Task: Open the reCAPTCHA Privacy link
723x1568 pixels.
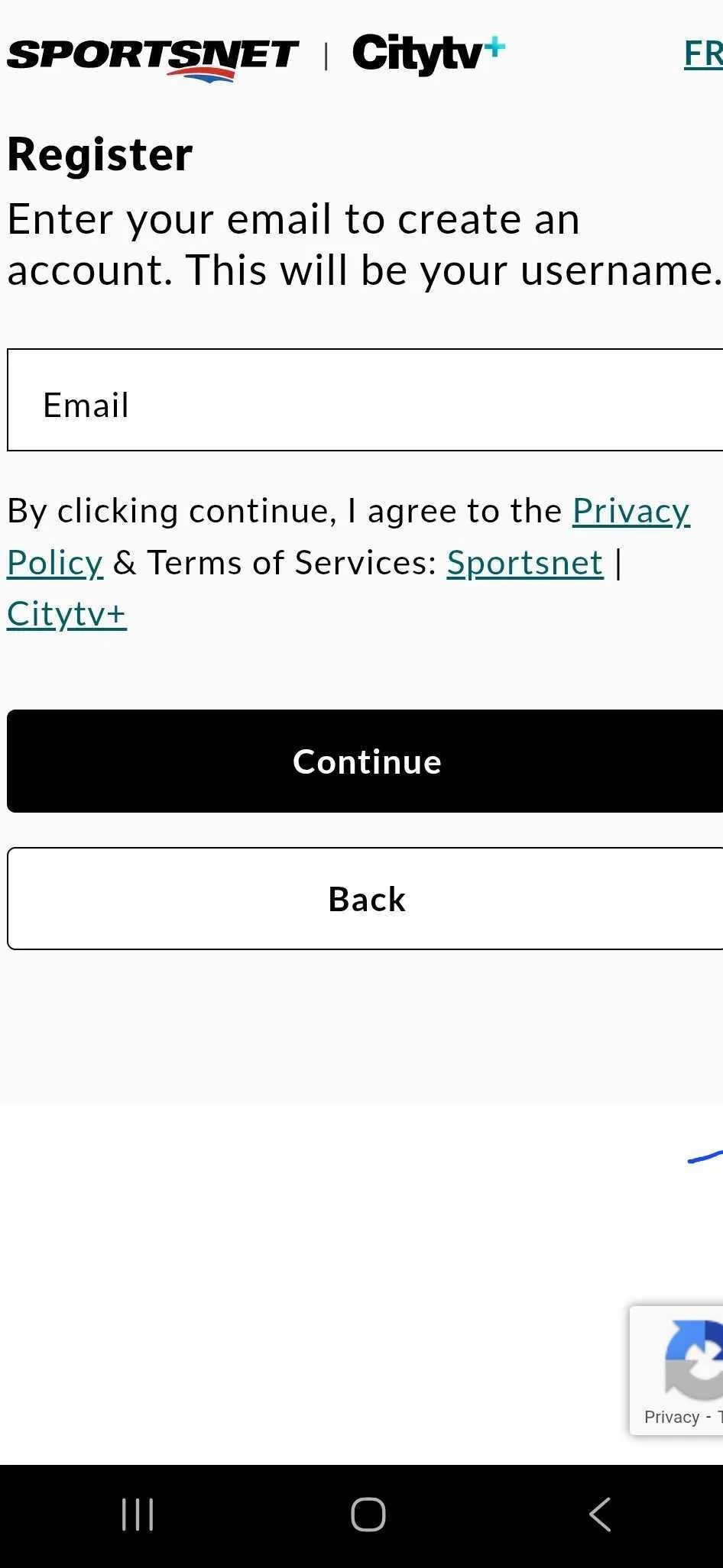Action: [x=672, y=1418]
